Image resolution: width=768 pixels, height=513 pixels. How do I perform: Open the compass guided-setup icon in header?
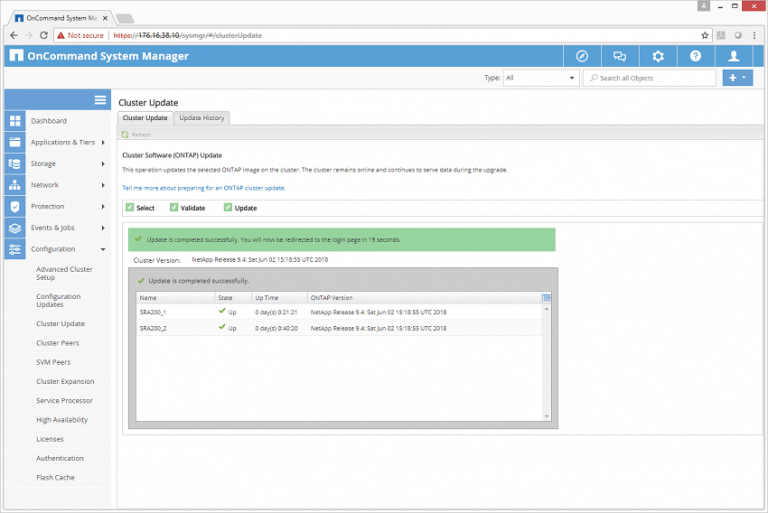582,56
